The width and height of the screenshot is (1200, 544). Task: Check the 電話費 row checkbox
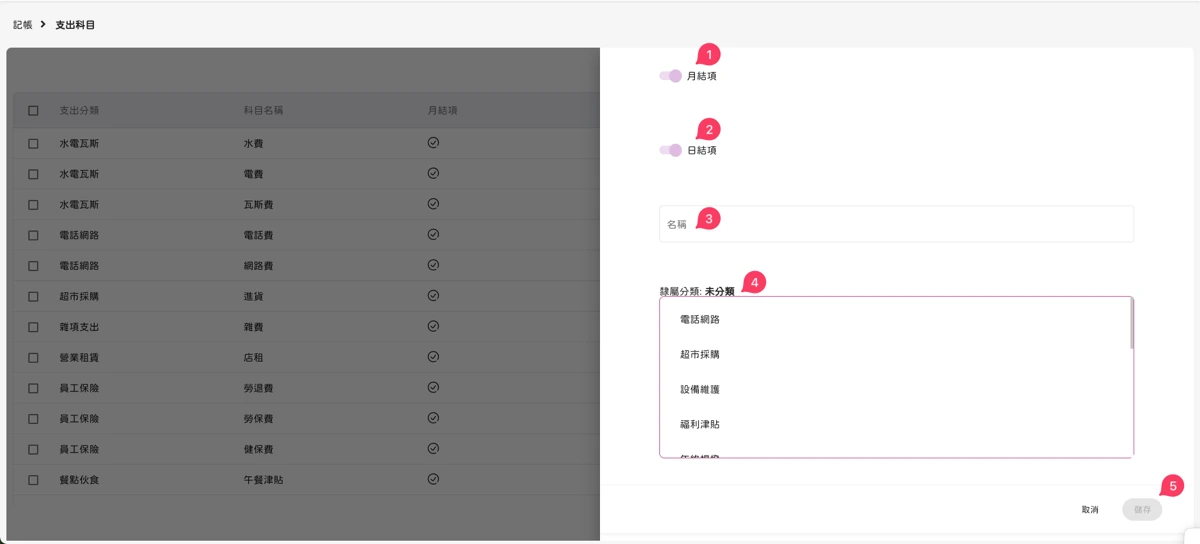(33, 236)
